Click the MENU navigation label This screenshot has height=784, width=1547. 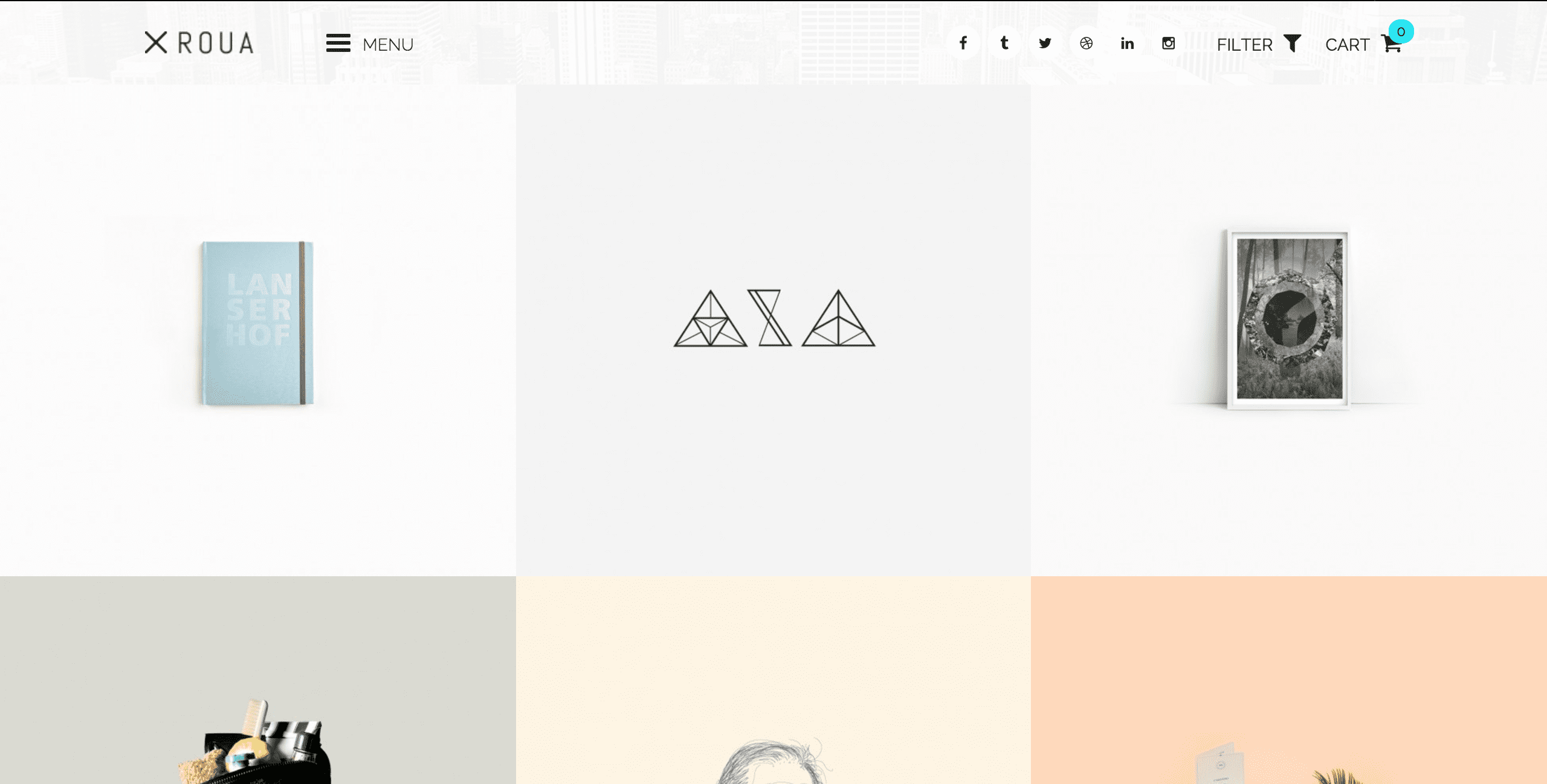coord(388,43)
